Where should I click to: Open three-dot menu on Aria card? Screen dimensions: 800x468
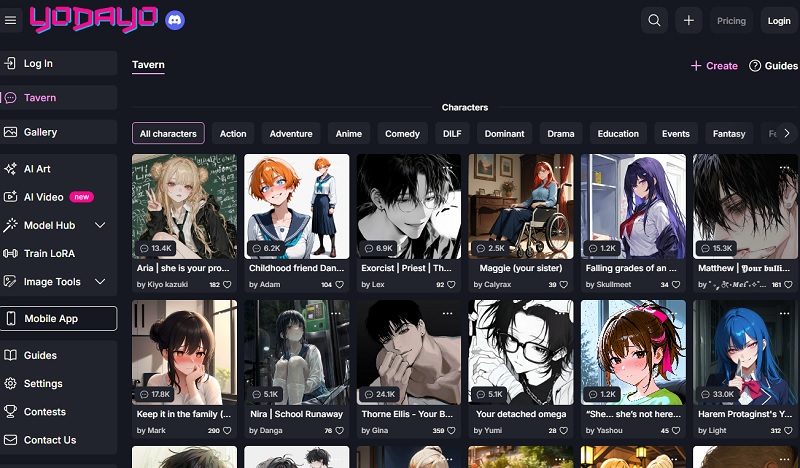pos(224,167)
